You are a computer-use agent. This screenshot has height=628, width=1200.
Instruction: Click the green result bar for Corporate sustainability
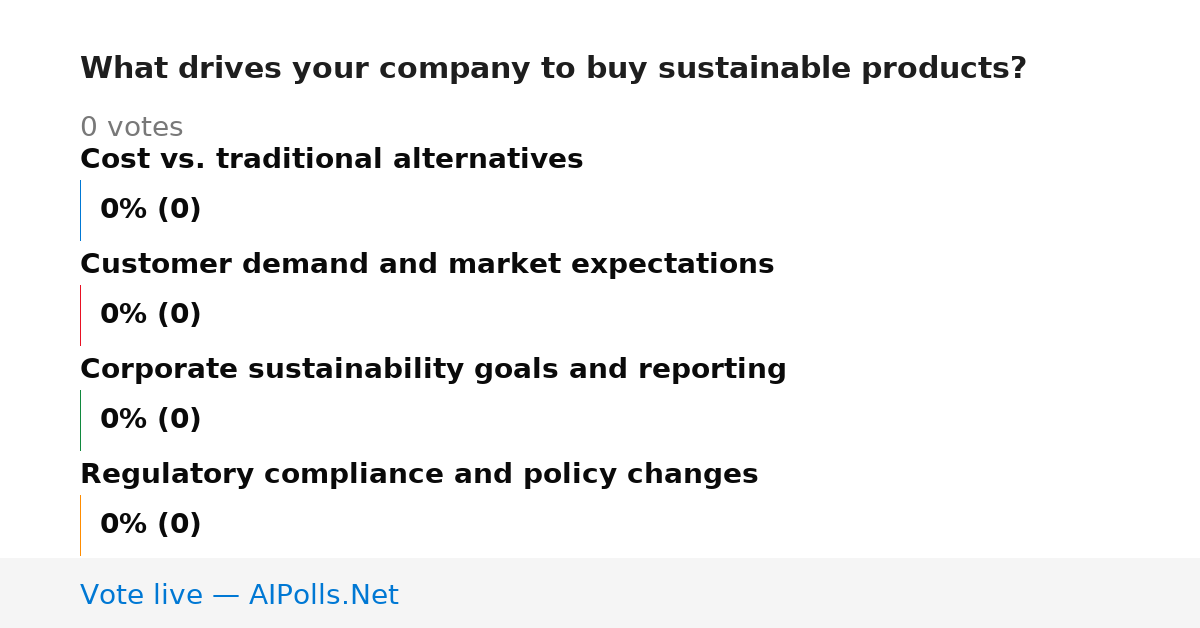click(x=80, y=420)
